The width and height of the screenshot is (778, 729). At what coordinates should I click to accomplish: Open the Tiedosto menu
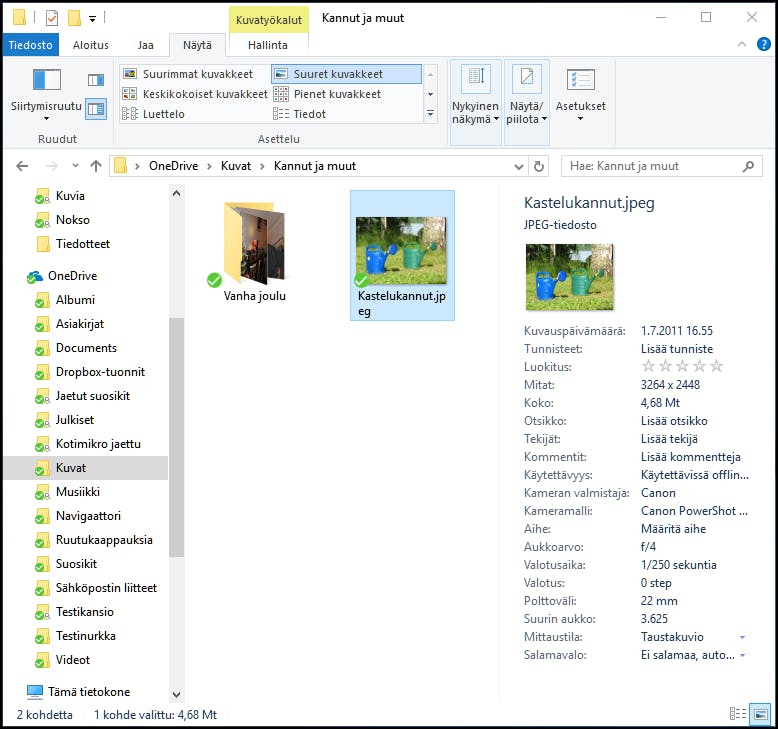(31, 45)
